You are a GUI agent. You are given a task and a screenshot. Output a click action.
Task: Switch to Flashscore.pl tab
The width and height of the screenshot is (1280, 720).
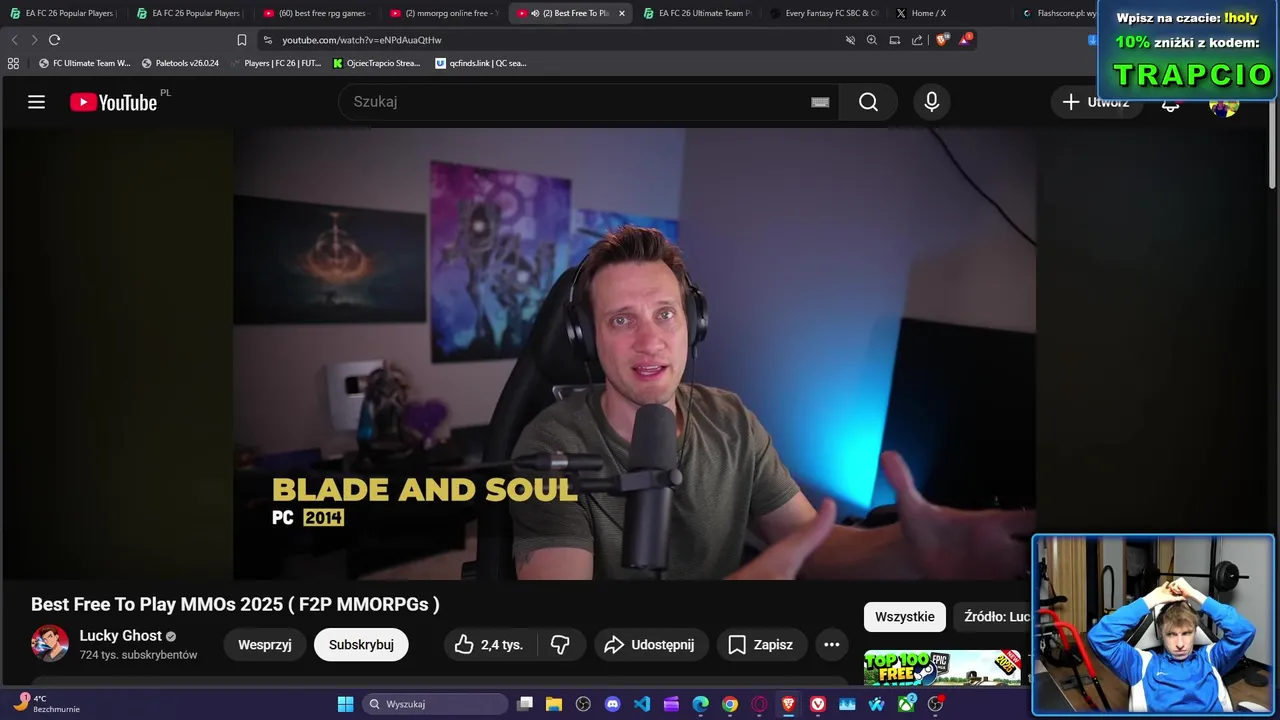1058,13
